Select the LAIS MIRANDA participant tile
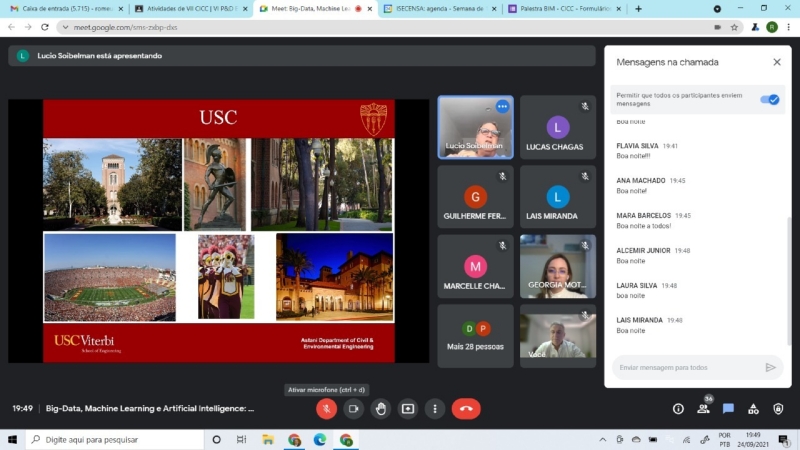Image resolution: width=800 pixels, height=450 pixels. pos(558,197)
